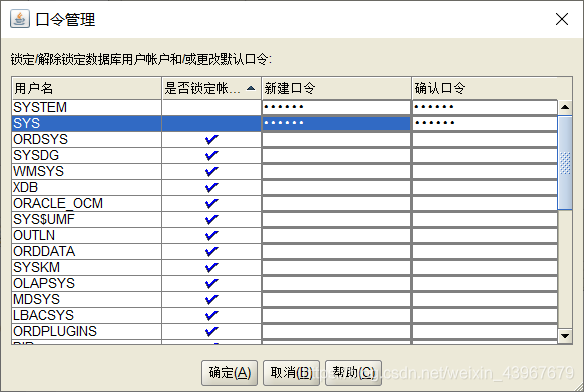The image size is (584, 392).
Task: Click new password field for ORACLE_OCM
Action: [x=336, y=203]
